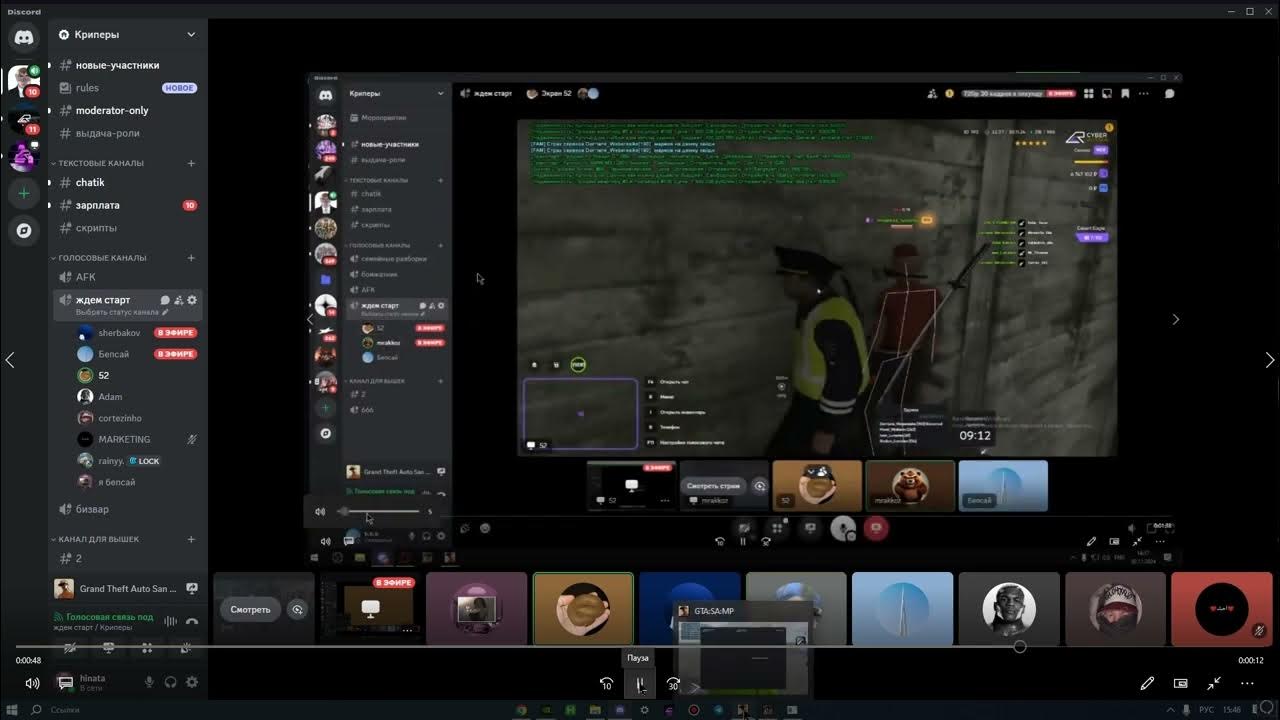Open the Windows Start menu

tap(11, 710)
